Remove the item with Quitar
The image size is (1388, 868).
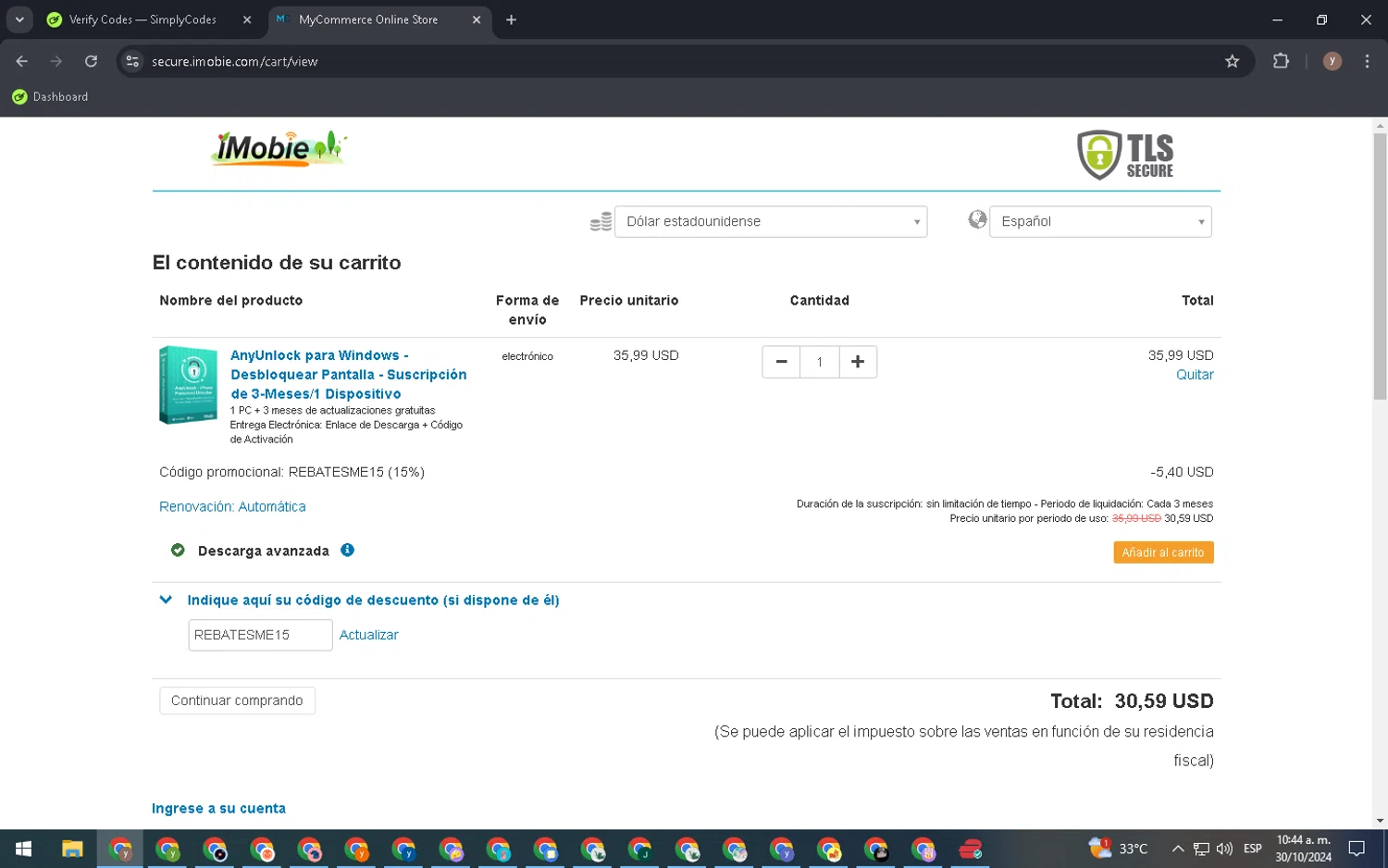1195,375
